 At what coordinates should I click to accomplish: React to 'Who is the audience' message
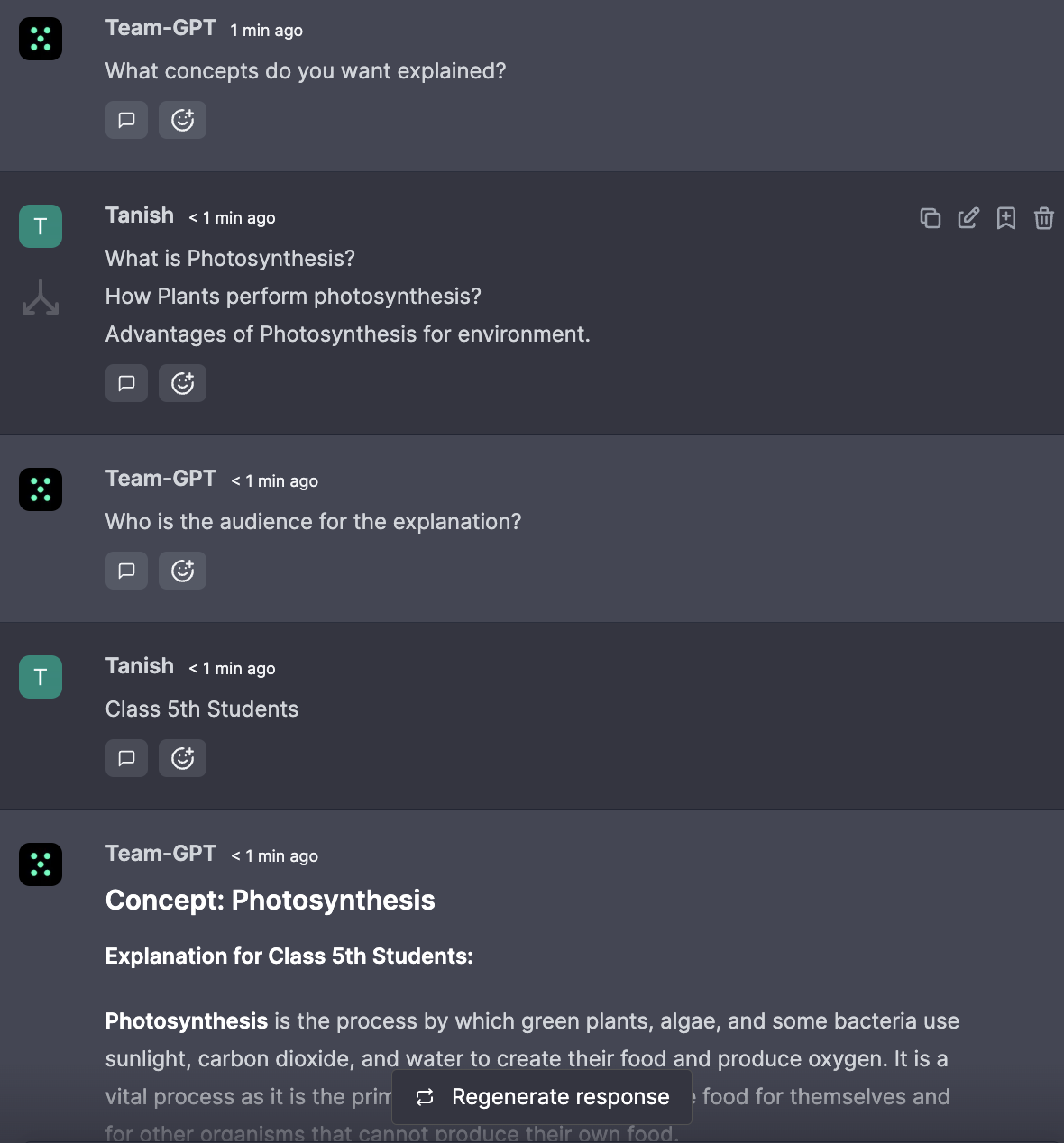click(182, 571)
